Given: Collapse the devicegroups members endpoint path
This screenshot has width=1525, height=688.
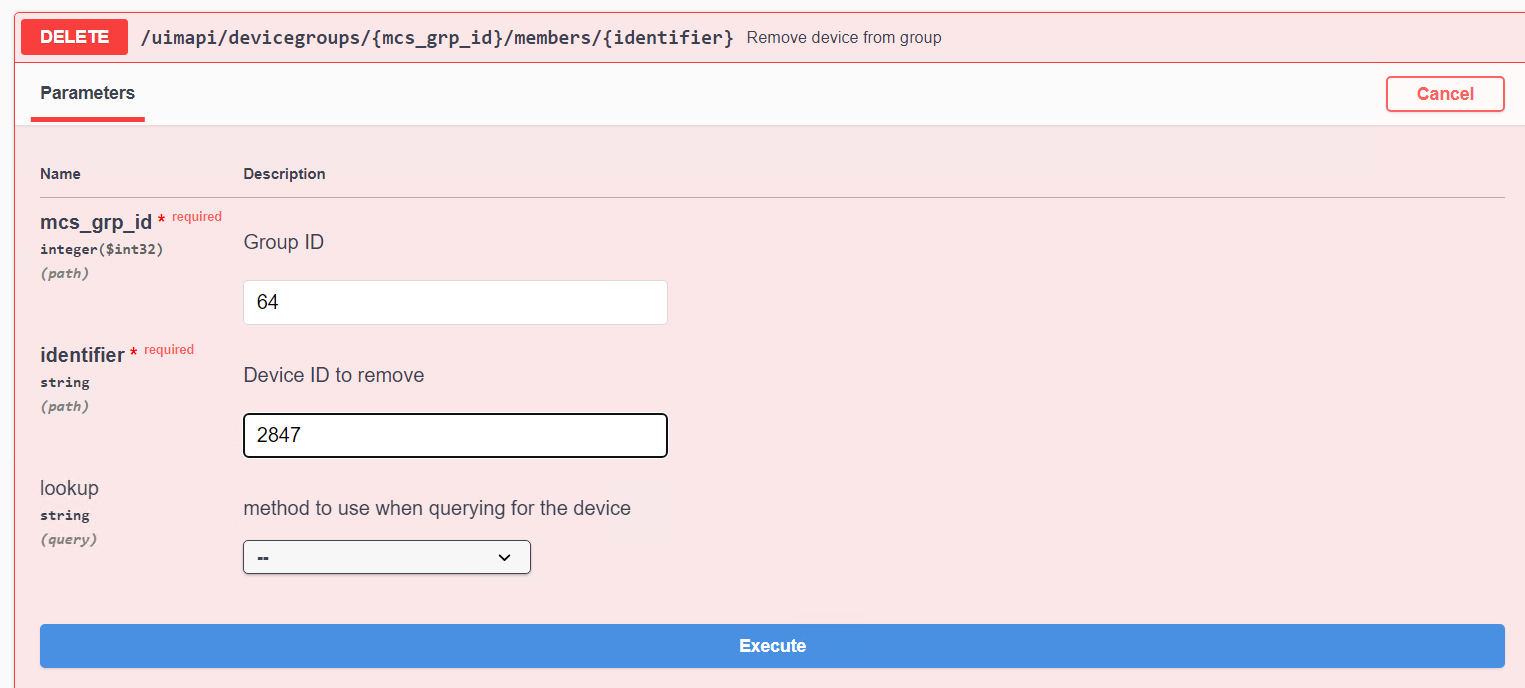Looking at the screenshot, I should pos(437,38).
